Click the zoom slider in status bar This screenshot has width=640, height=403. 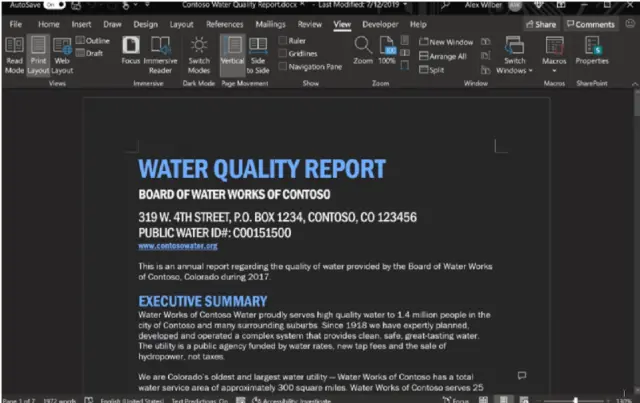575,399
